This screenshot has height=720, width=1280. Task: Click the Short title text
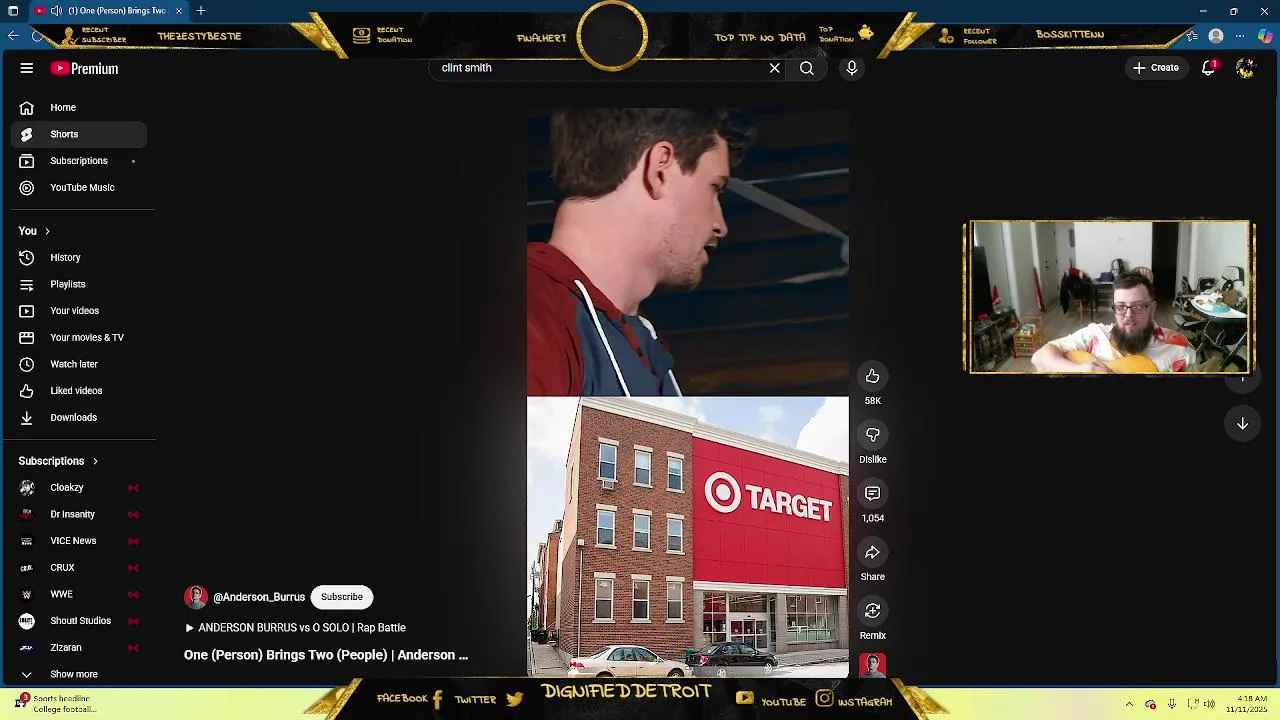(326, 655)
